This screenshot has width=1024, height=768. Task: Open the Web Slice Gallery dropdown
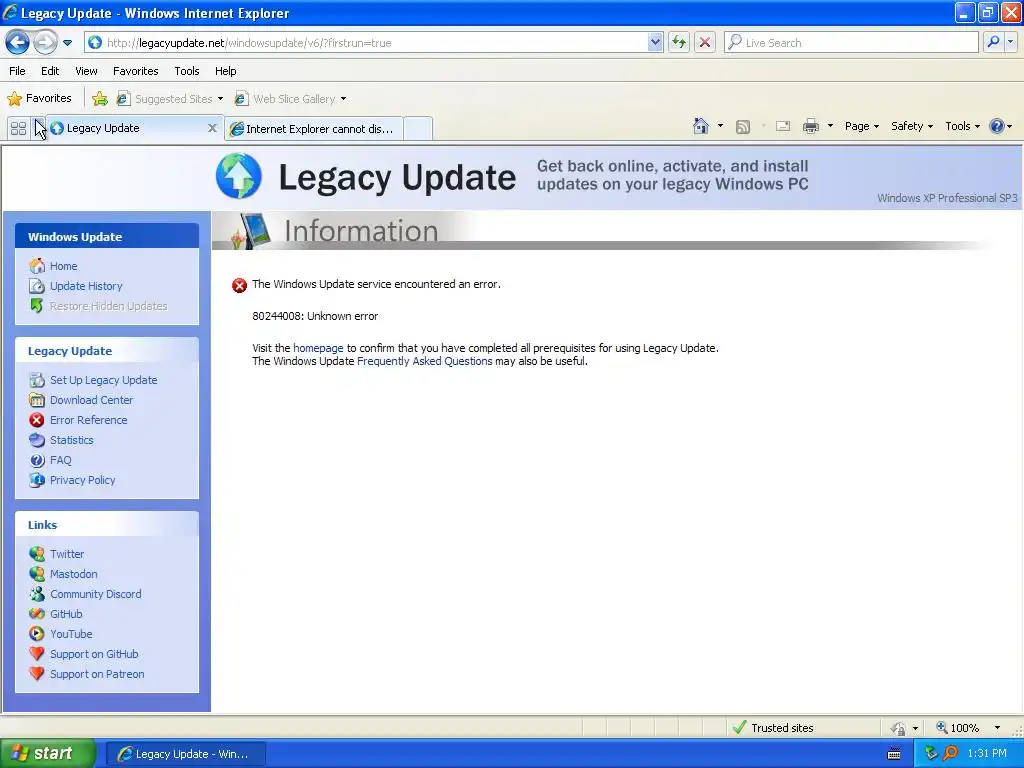click(291, 99)
